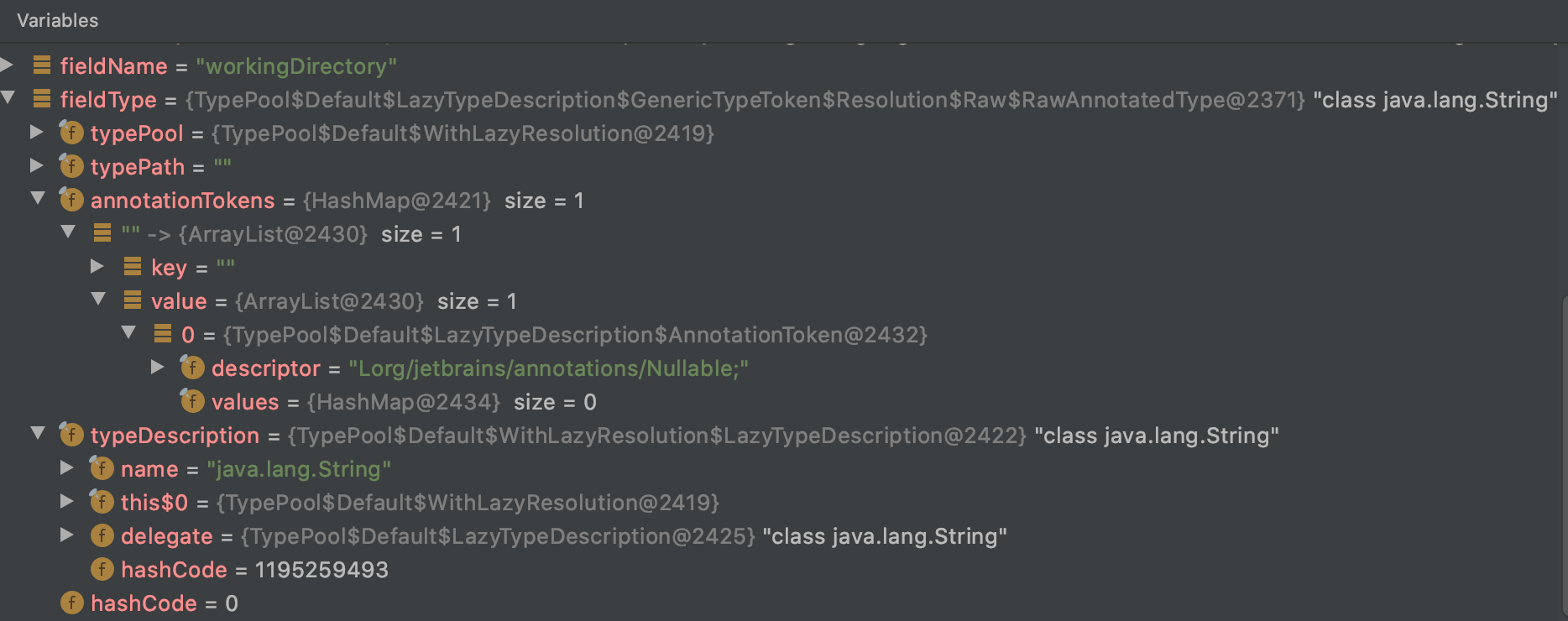The width and height of the screenshot is (1568, 621).
Task: Click the field icon next to typePool
Action: (x=72, y=133)
